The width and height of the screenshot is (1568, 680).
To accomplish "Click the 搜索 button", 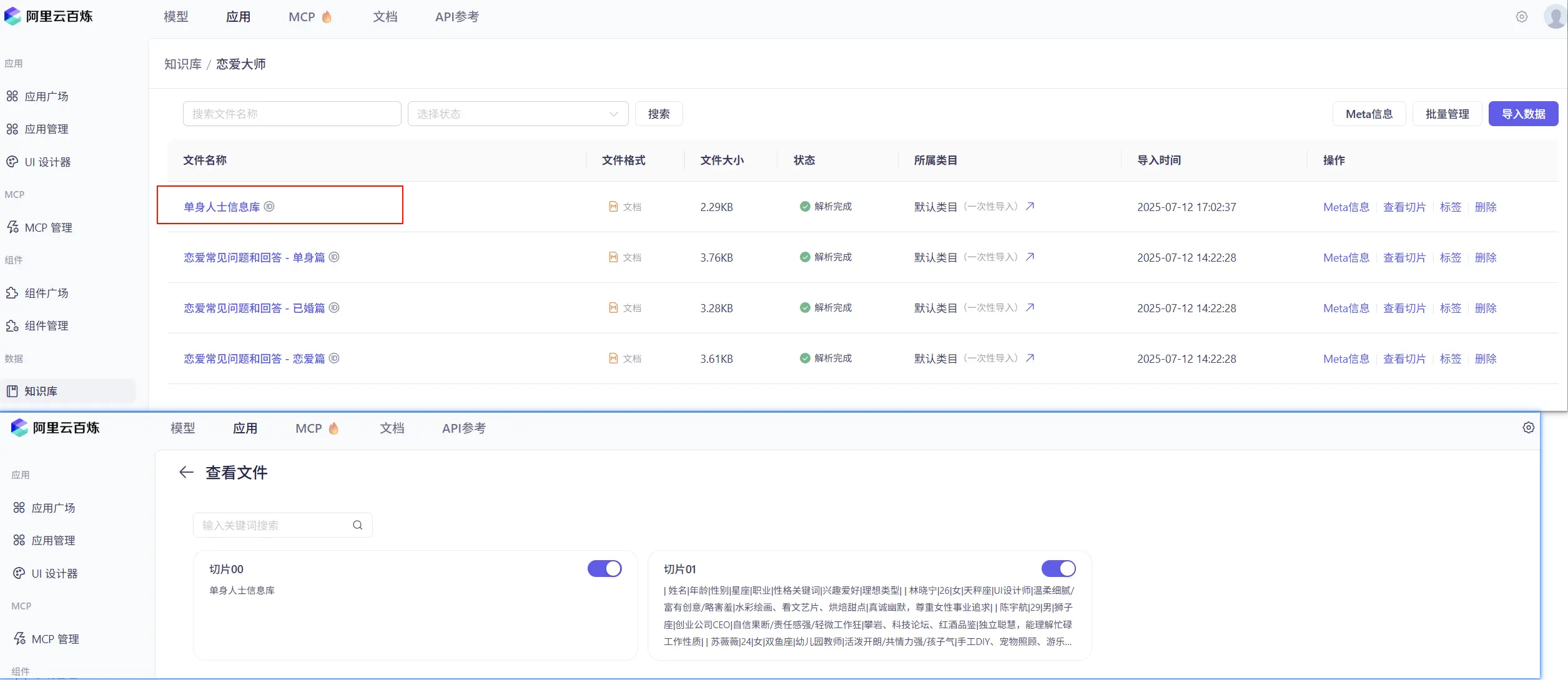I will [659, 114].
